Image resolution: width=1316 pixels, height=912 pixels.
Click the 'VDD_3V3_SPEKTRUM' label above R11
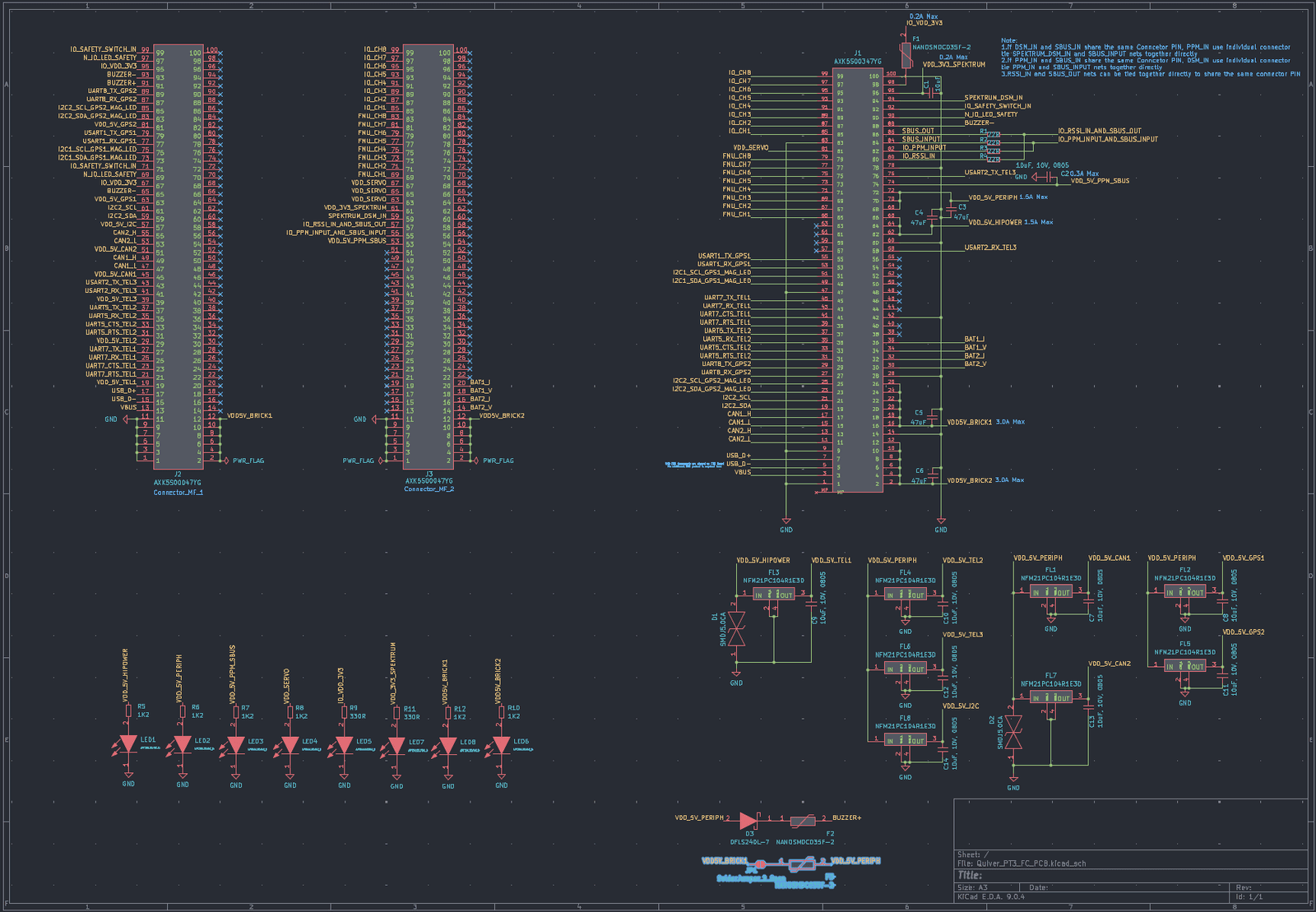393,673
